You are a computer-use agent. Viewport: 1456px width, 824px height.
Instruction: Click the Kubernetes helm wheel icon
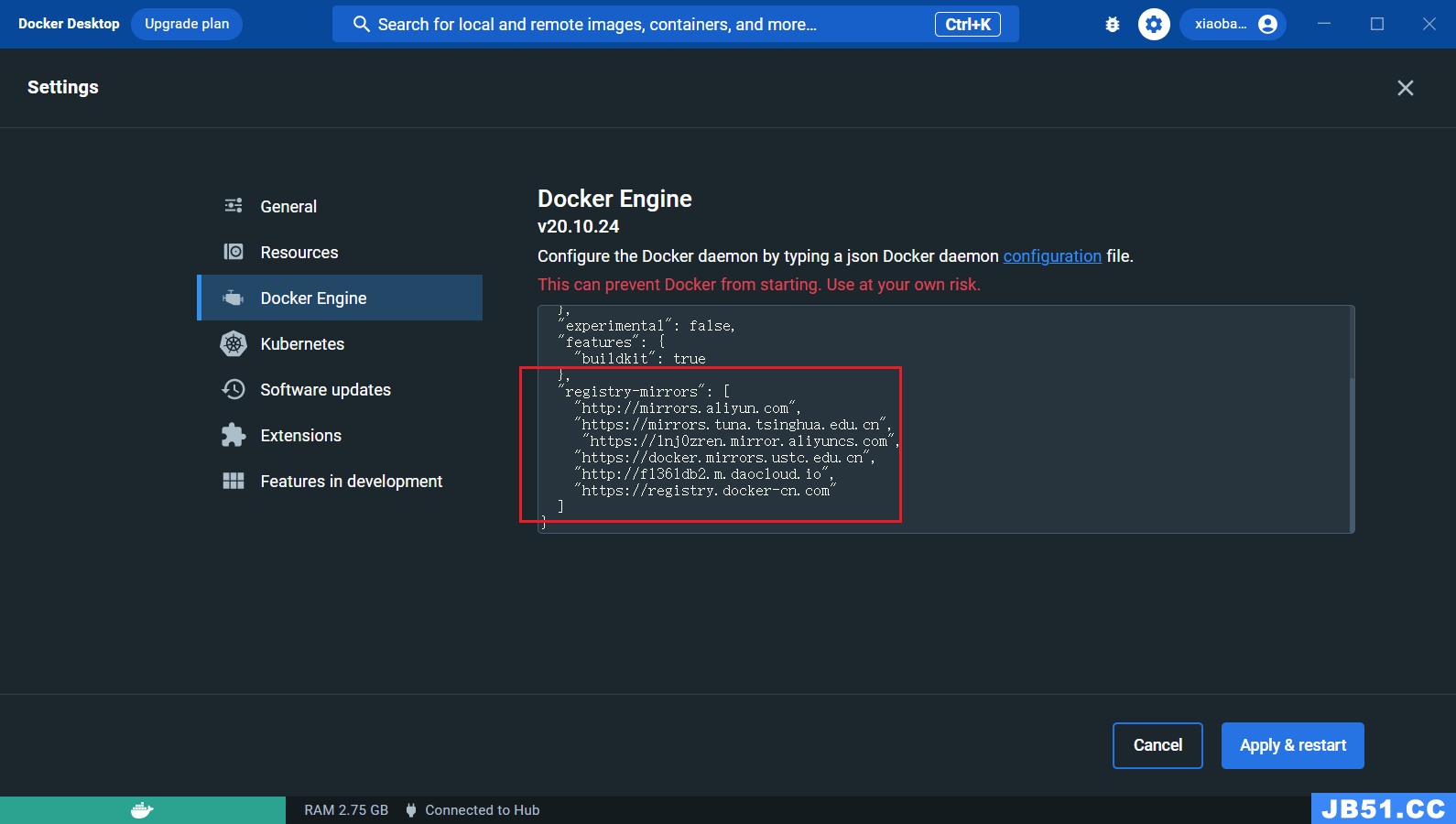point(234,343)
